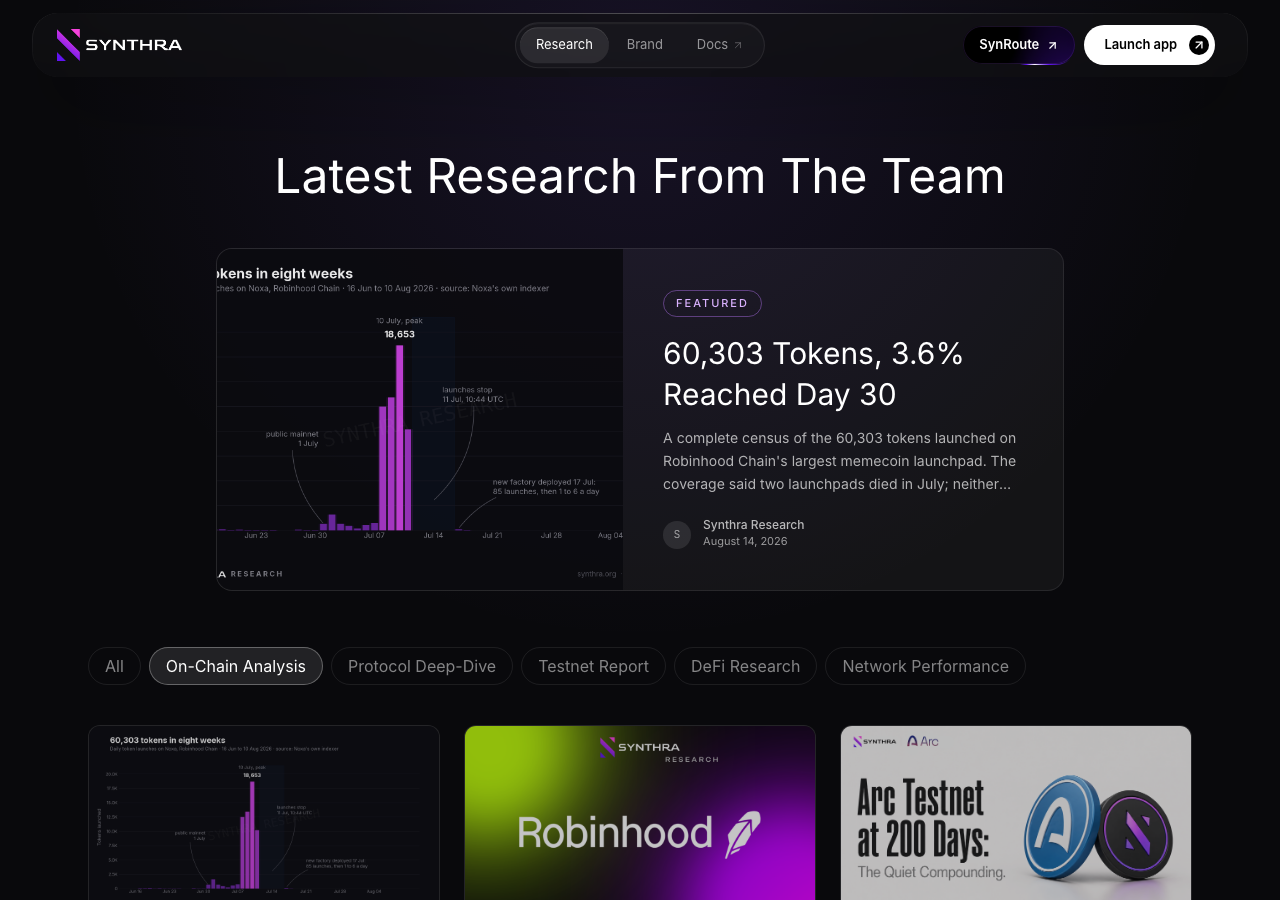
Task: Open the Robinhood research card
Action: pos(640,813)
